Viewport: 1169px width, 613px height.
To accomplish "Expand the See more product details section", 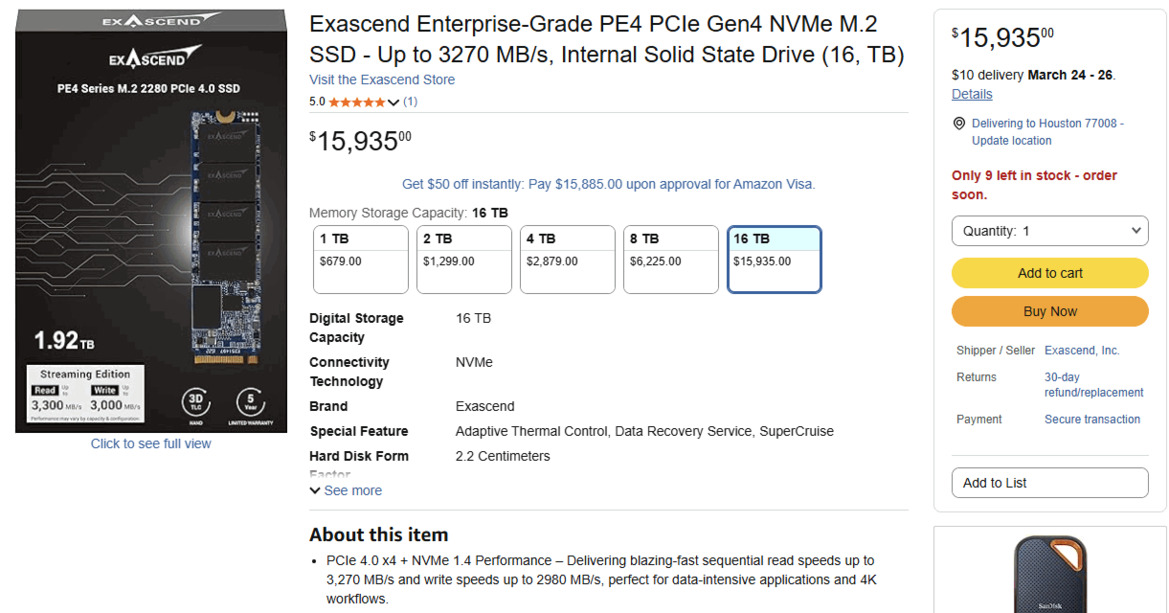I will point(345,490).
